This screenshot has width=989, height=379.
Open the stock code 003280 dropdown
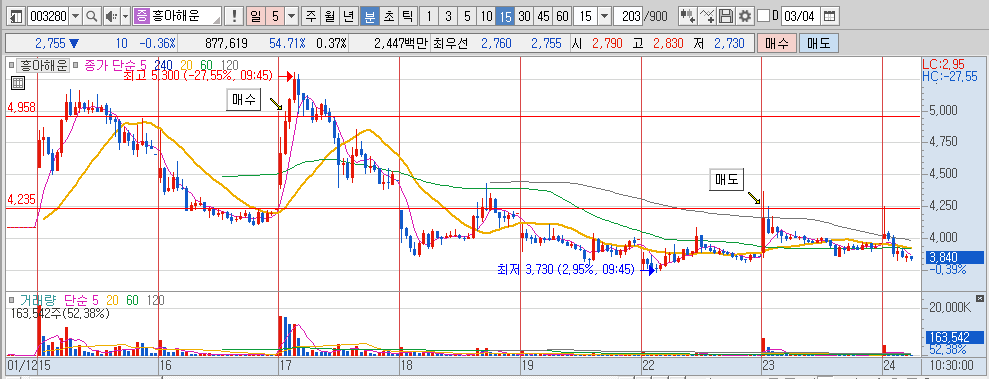[x=76, y=16]
